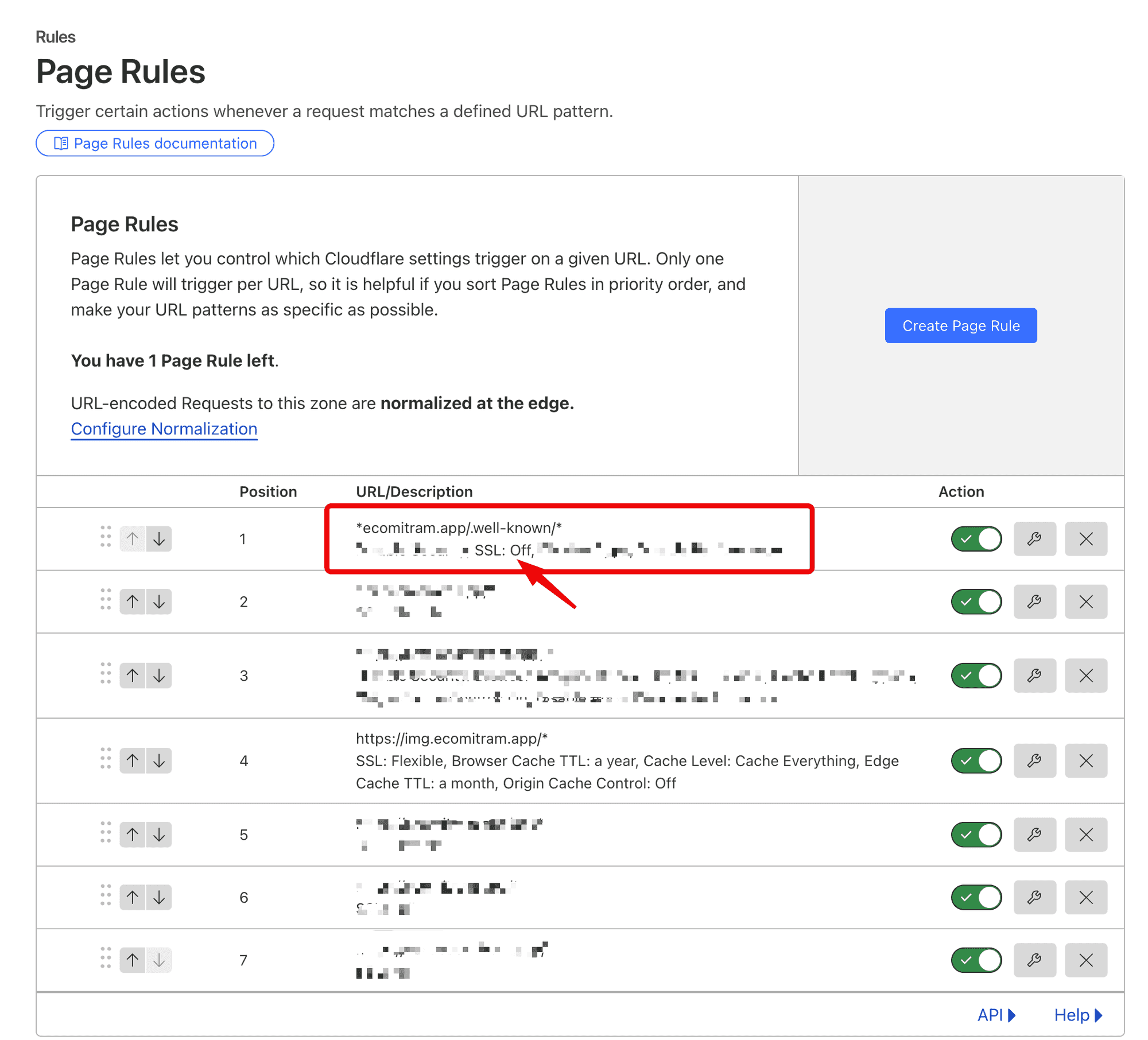Click the Rules breadcrumb
Viewport: 1148px width, 1040px height.
(x=55, y=37)
